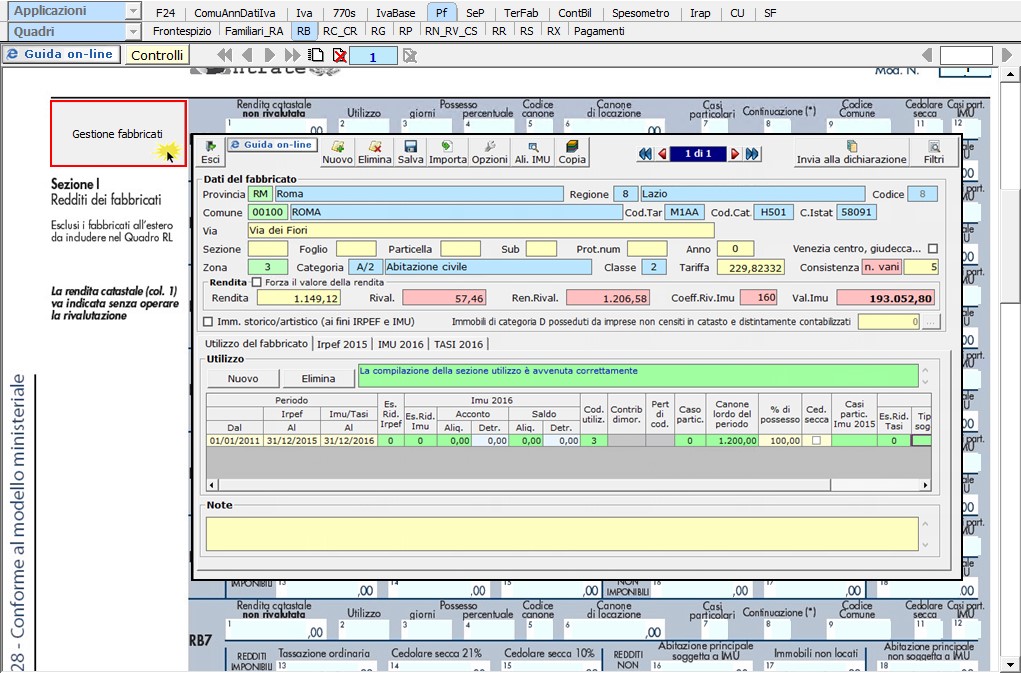Add a new module page in main toolbar
Viewport: 1021px width, 673px height.
[316, 55]
